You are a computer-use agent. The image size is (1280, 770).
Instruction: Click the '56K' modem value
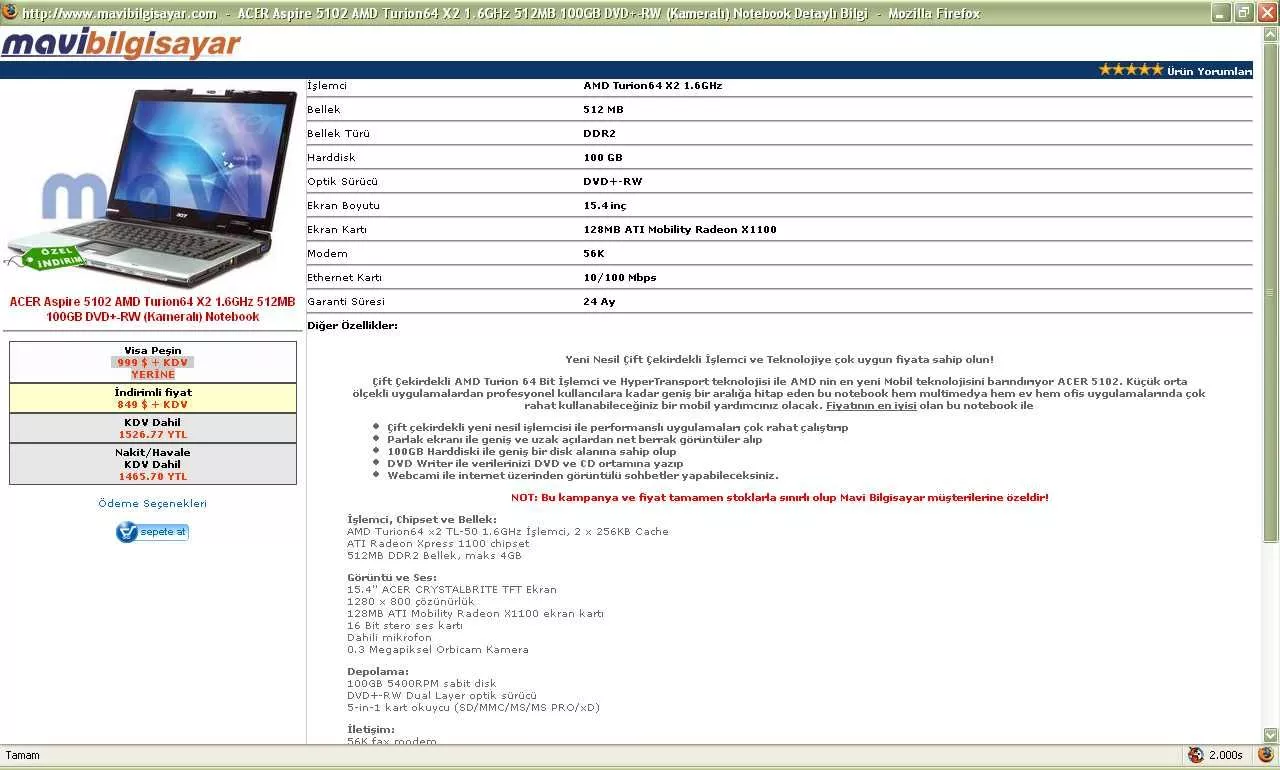click(593, 253)
